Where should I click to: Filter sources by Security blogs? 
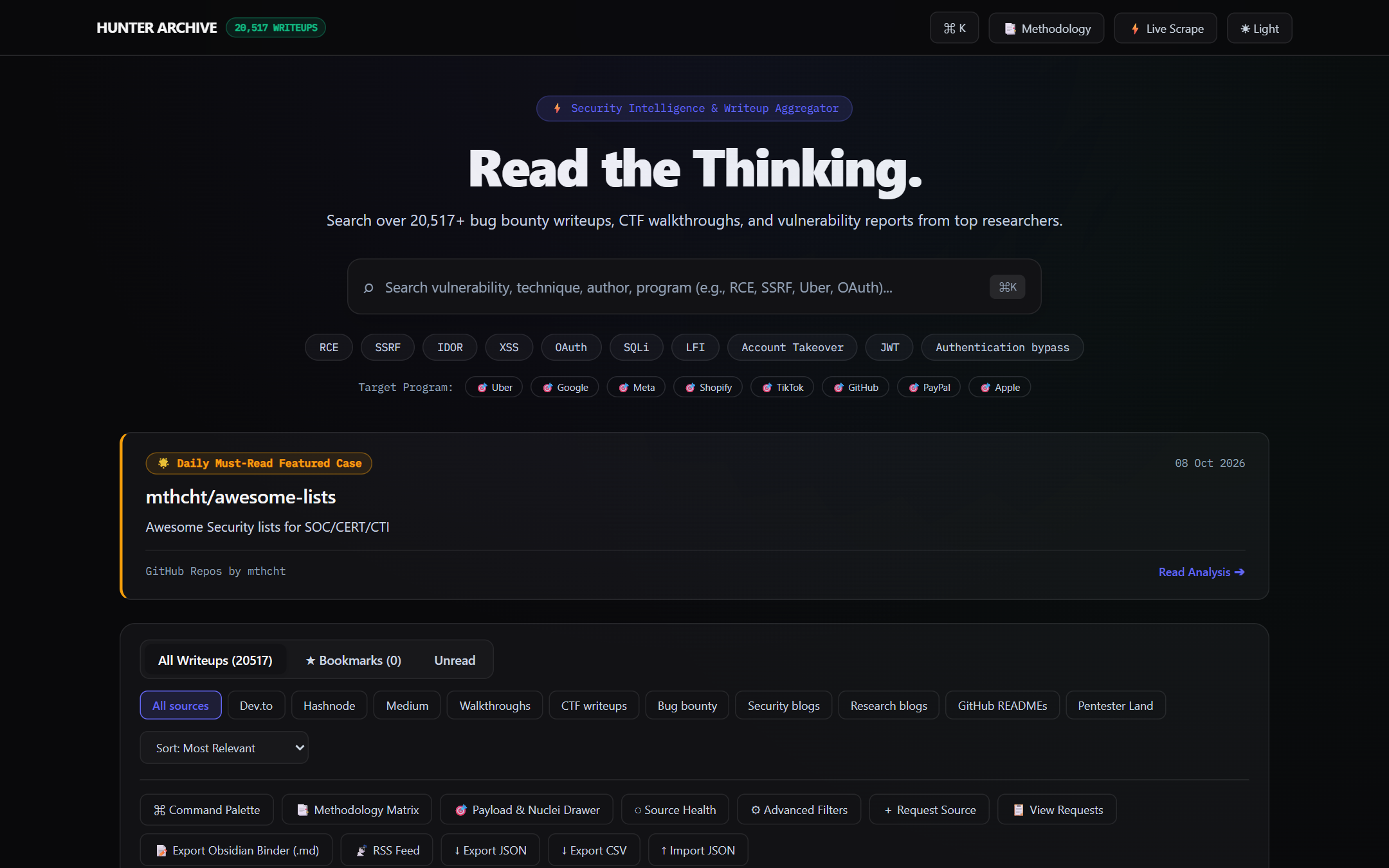783,705
